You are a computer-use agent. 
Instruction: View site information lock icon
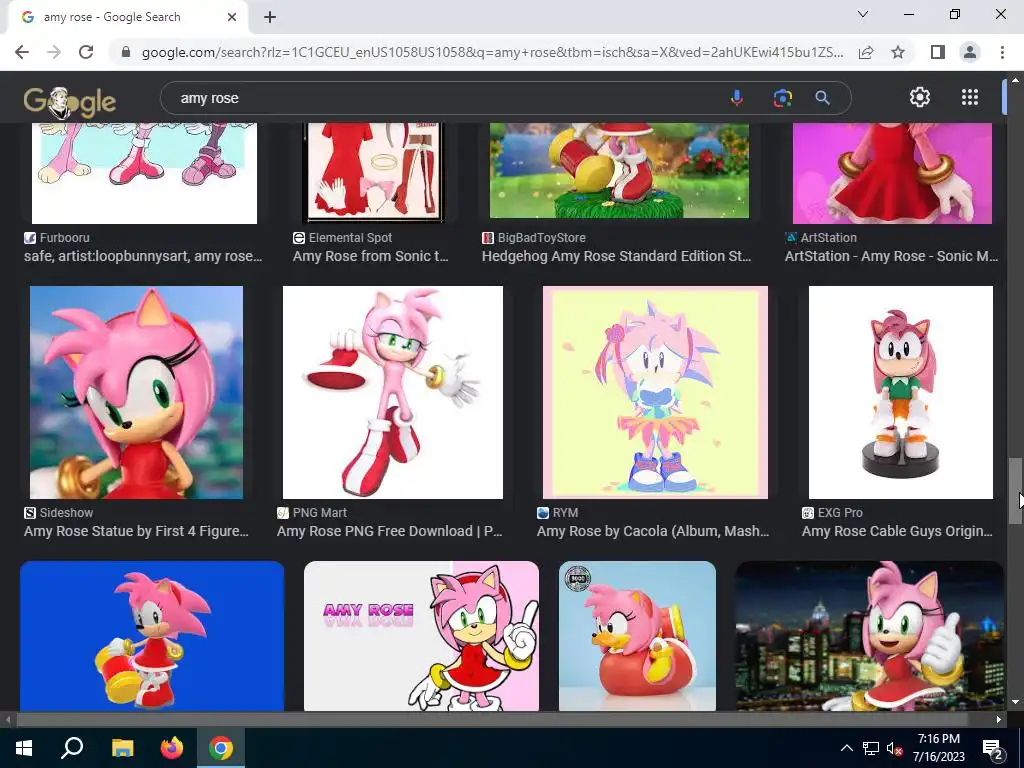(x=126, y=52)
